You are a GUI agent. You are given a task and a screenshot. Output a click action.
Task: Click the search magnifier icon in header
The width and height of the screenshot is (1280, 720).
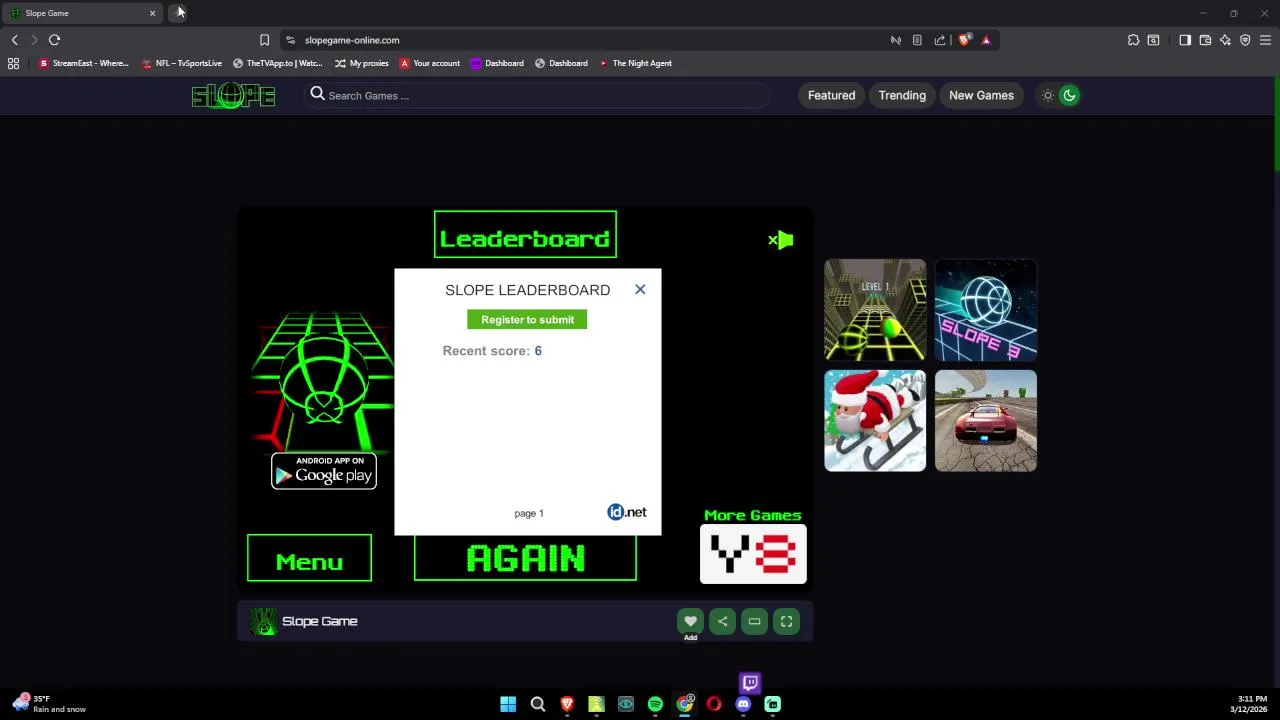coord(317,94)
